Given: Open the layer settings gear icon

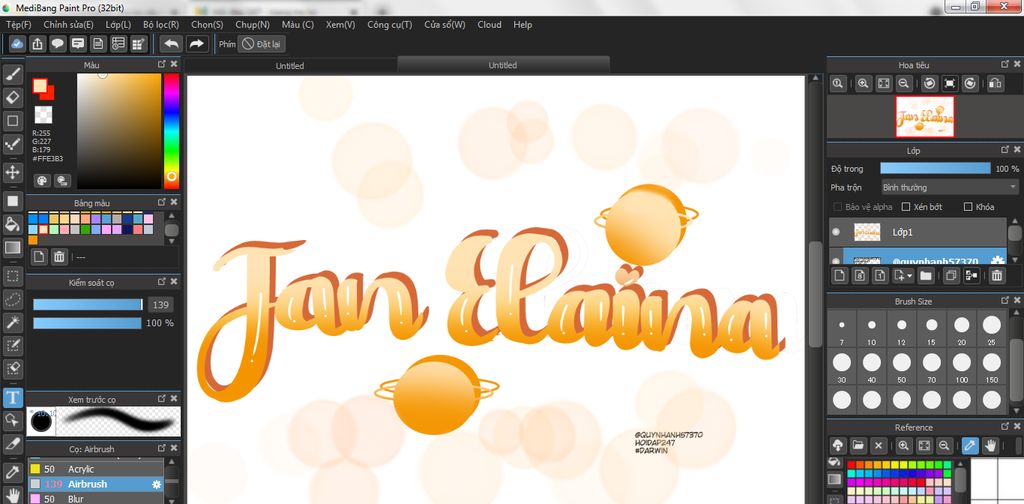Looking at the screenshot, I should coord(997,260).
